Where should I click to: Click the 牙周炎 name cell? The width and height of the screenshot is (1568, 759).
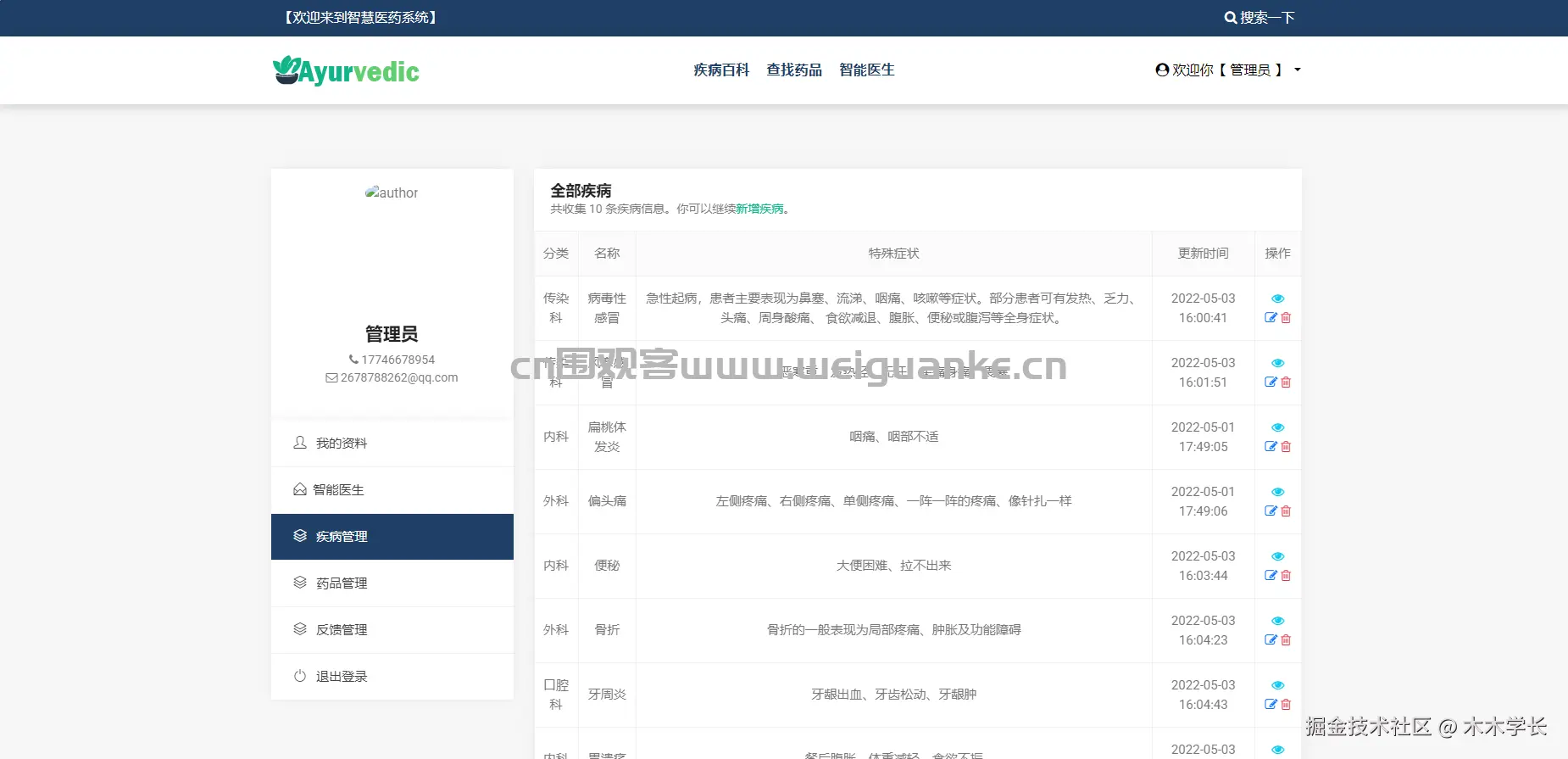pyautogui.click(x=607, y=695)
